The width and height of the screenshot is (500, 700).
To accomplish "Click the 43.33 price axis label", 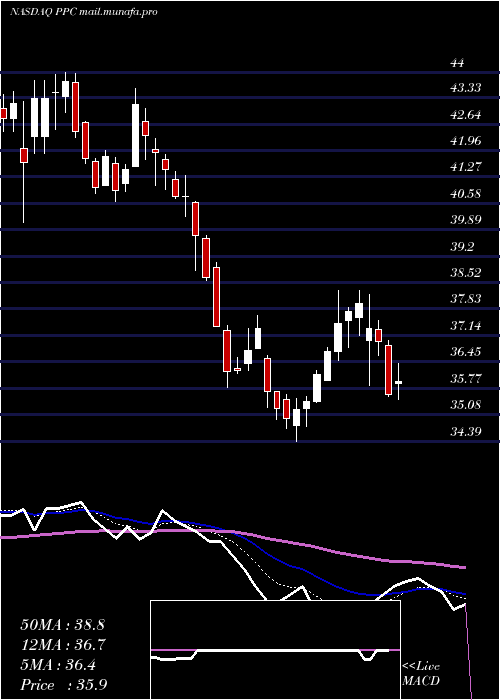I will (x=466, y=88).
